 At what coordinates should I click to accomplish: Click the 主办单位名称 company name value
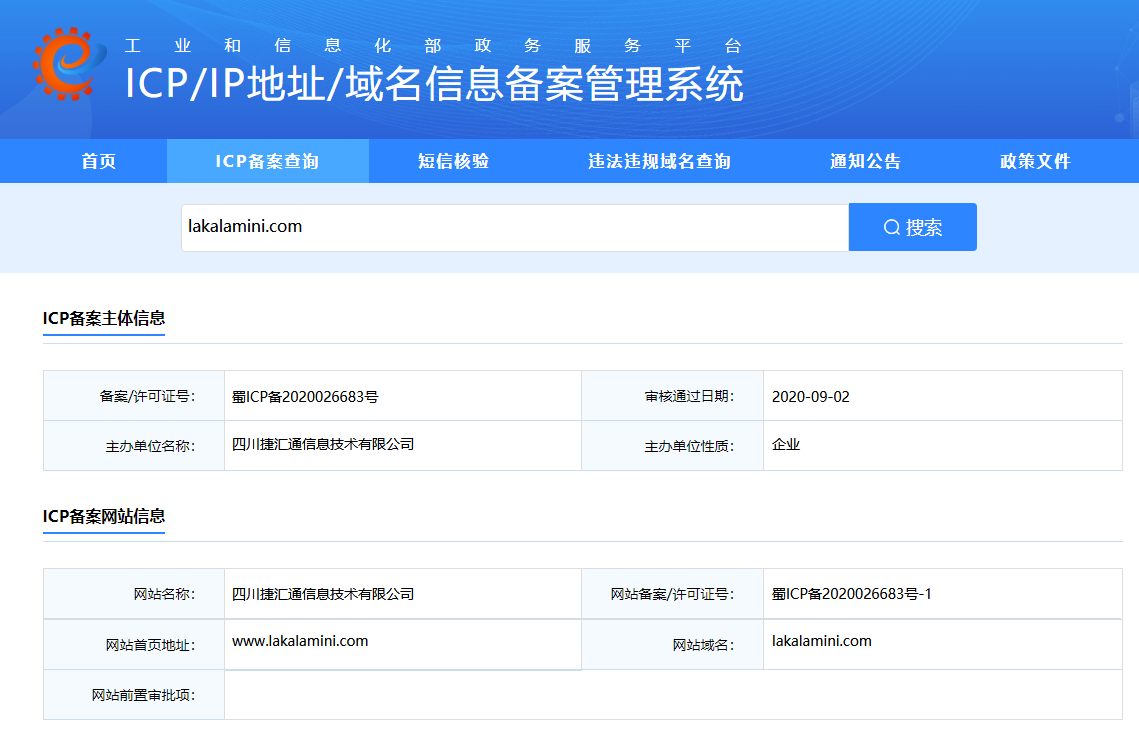322,444
